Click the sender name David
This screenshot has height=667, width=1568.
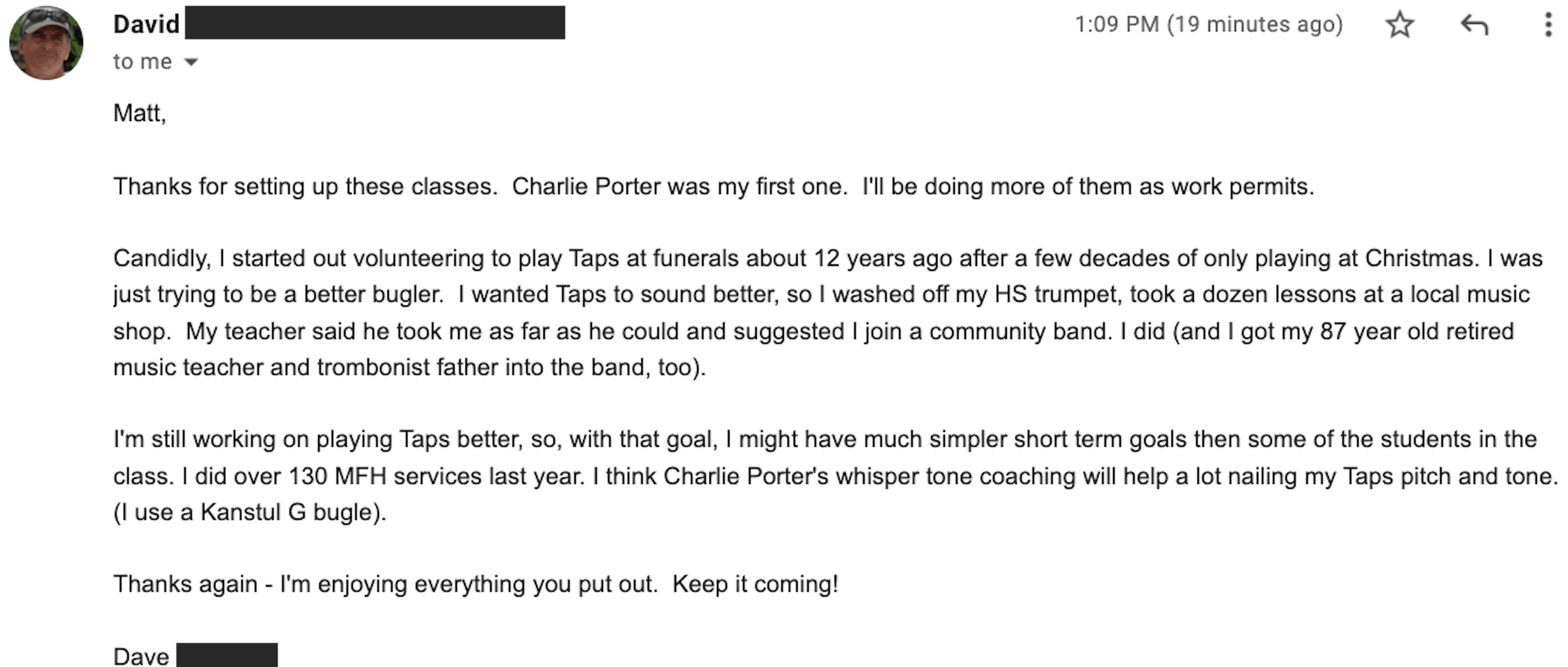pyautogui.click(x=146, y=25)
